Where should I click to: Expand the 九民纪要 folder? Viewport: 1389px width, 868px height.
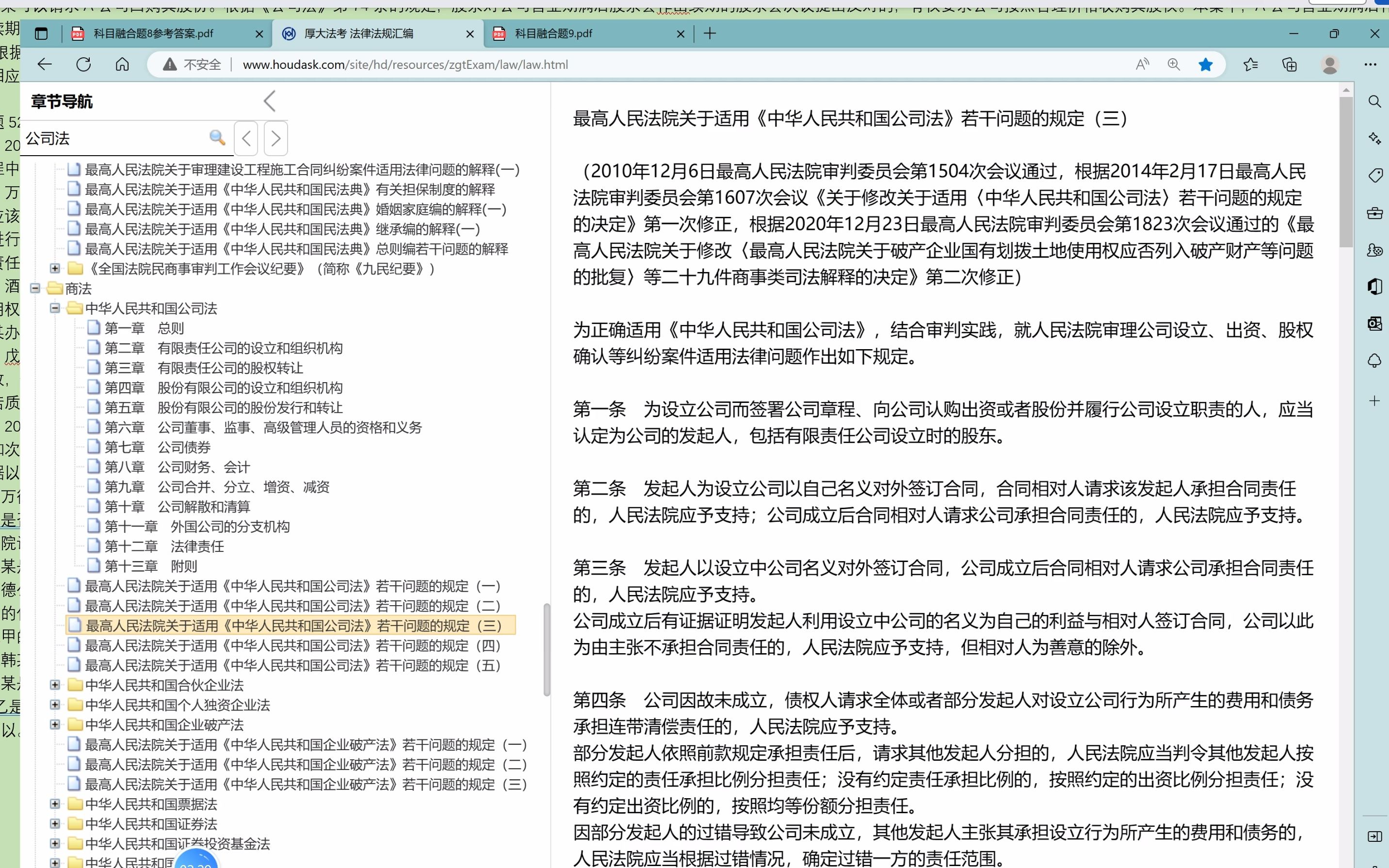55,268
